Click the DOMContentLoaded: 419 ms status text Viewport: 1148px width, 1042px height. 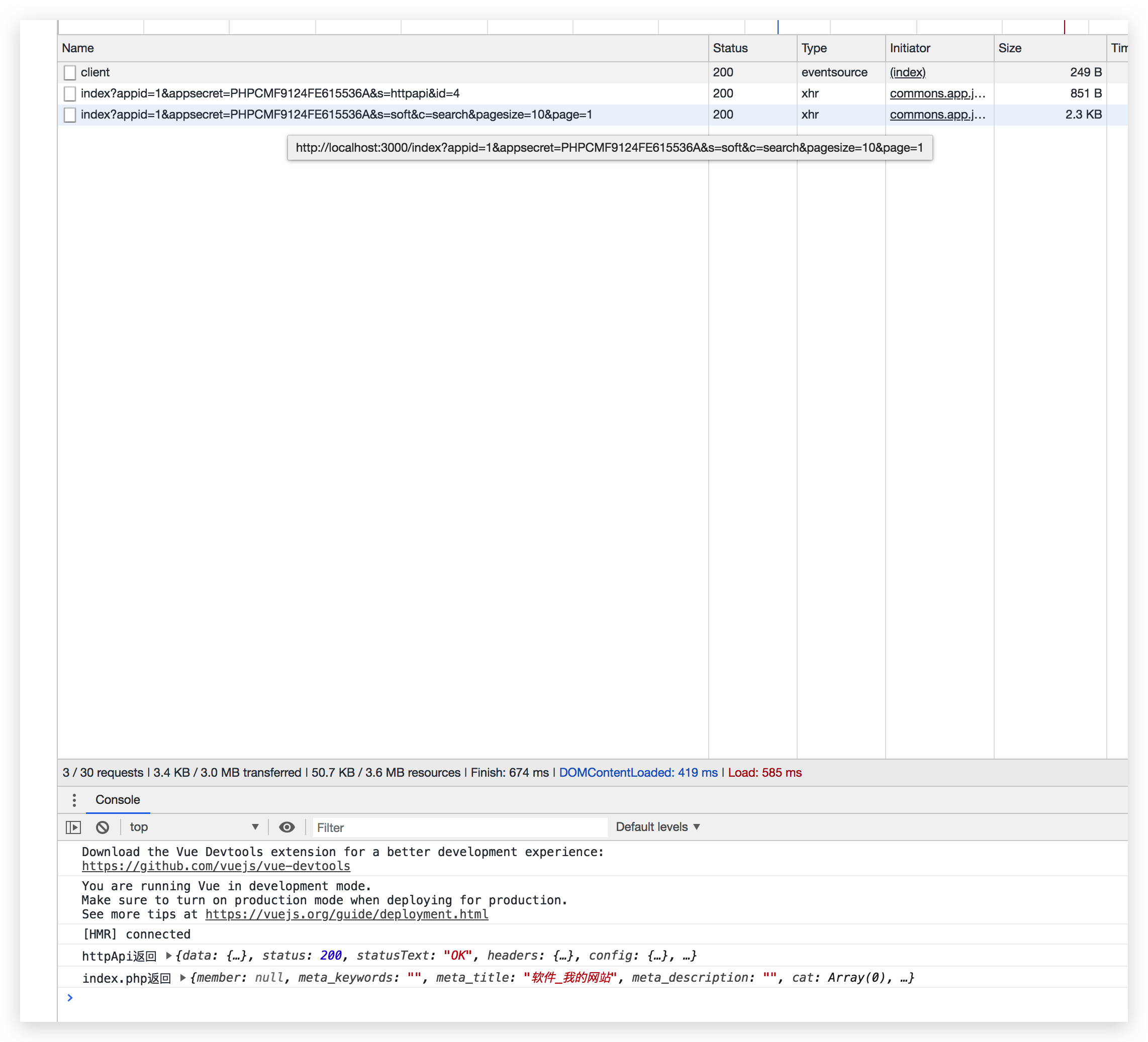click(x=638, y=772)
